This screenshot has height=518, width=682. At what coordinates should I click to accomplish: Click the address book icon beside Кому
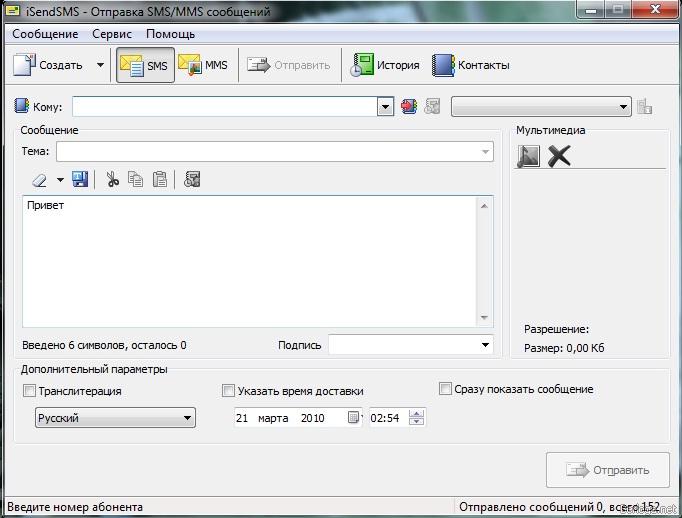tap(21, 106)
